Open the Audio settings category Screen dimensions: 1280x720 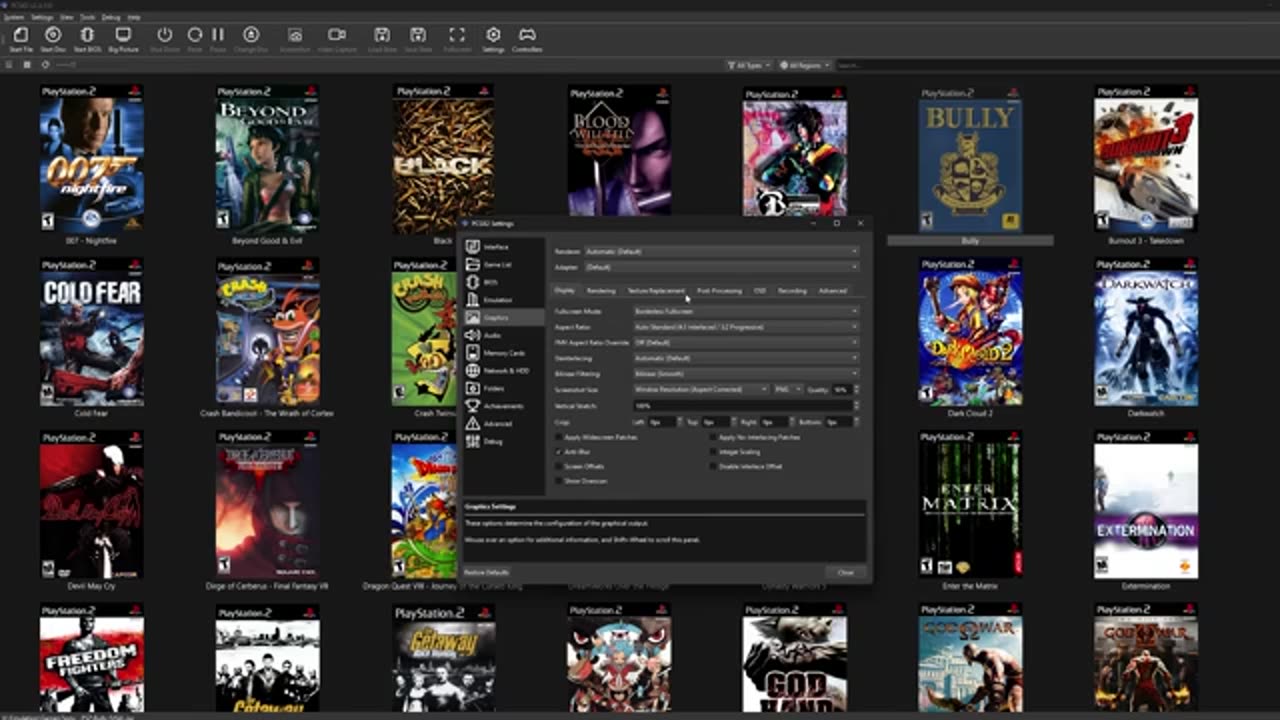coord(504,335)
